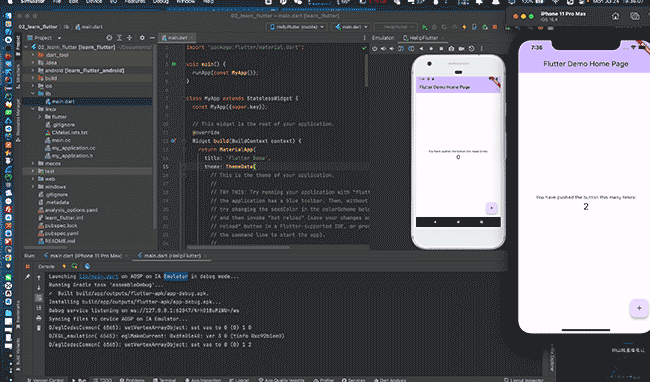Click the editor vertical scrollbar

click(366, 70)
